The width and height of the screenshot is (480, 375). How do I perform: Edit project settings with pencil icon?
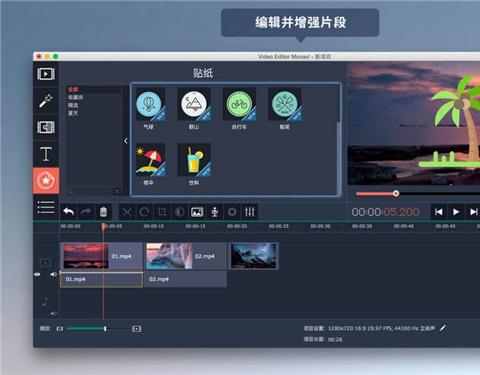(x=443, y=328)
